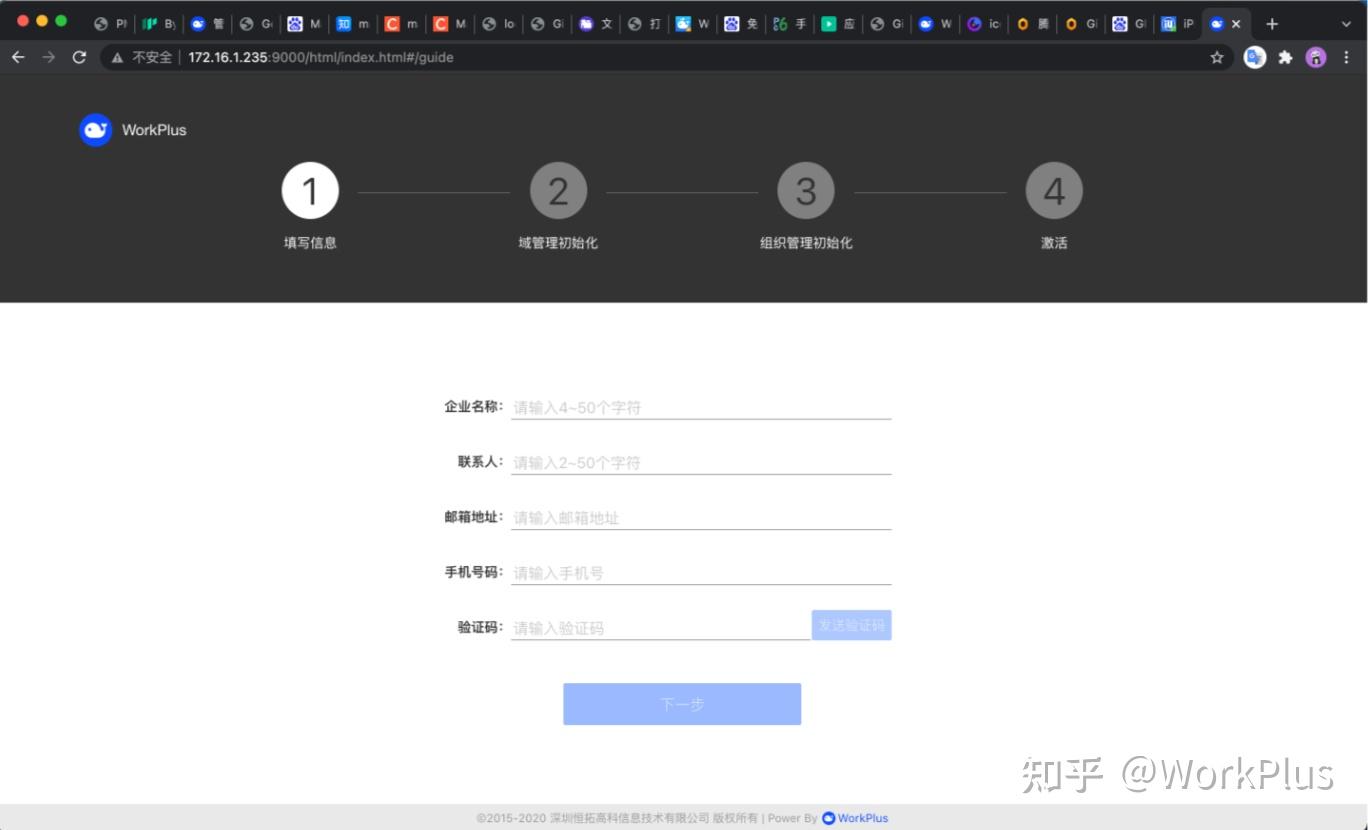Open the browser profile avatar icon
Image resolution: width=1368 pixels, height=830 pixels.
[x=1316, y=57]
